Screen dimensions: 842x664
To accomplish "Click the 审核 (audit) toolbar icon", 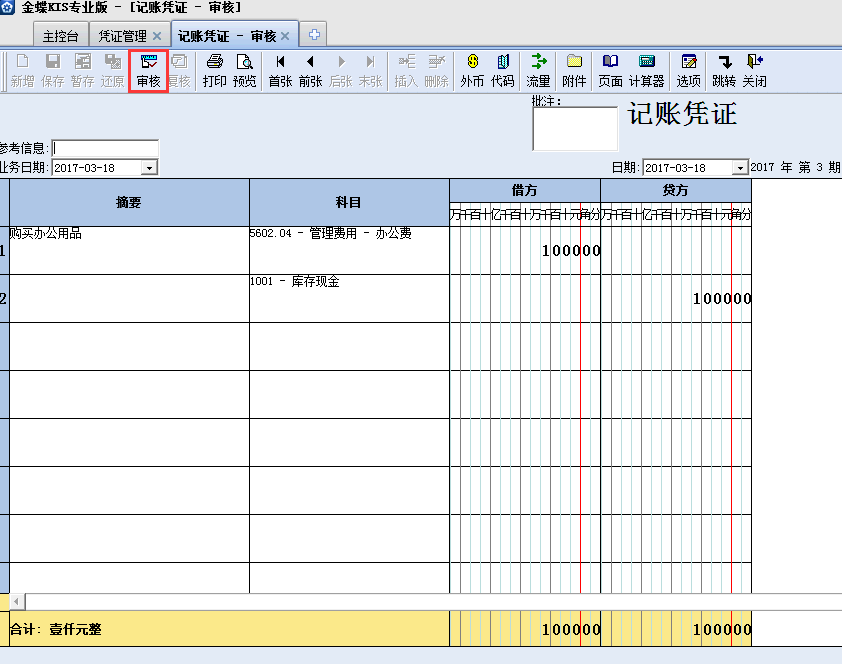I will tap(149, 70).
